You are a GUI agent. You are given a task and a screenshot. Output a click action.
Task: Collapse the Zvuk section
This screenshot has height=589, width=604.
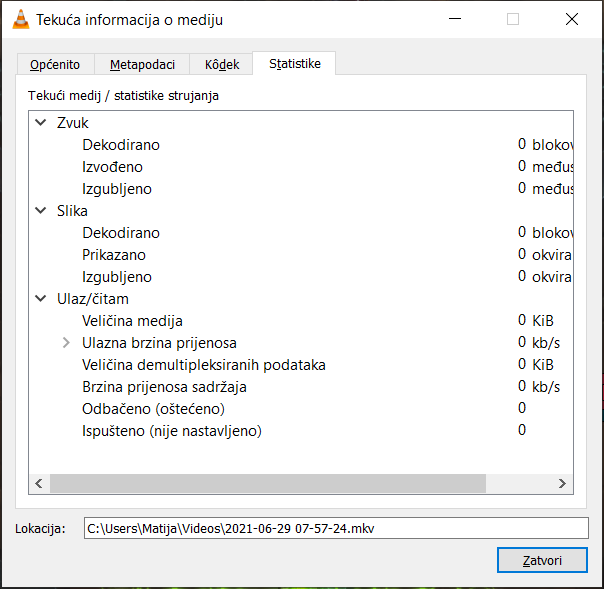[x=41, y=123]
